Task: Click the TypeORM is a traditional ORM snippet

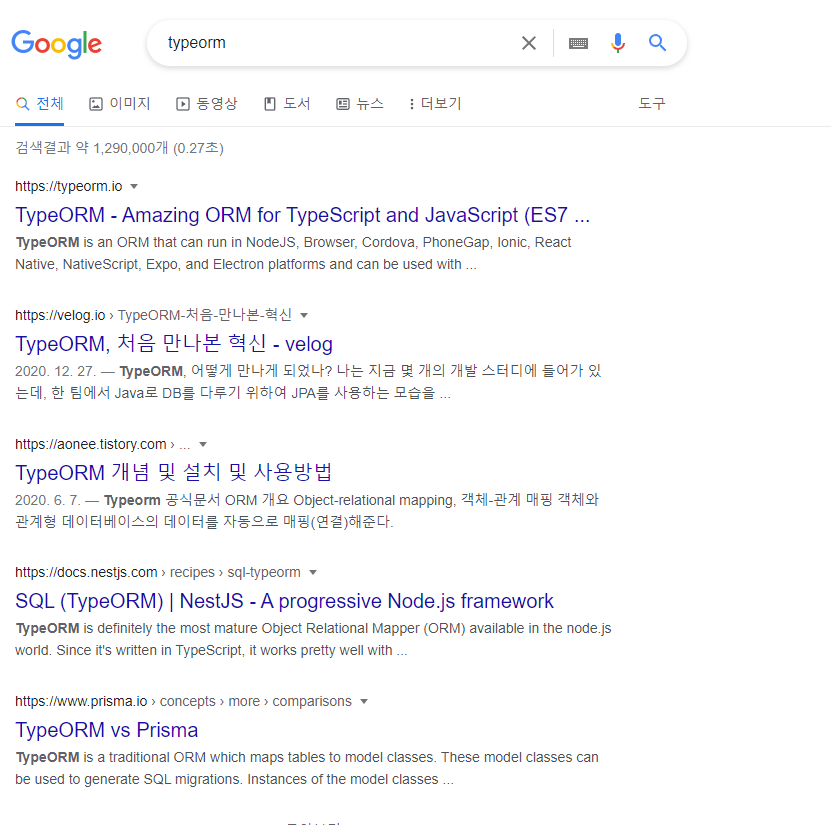Action: tap(307, 768)
